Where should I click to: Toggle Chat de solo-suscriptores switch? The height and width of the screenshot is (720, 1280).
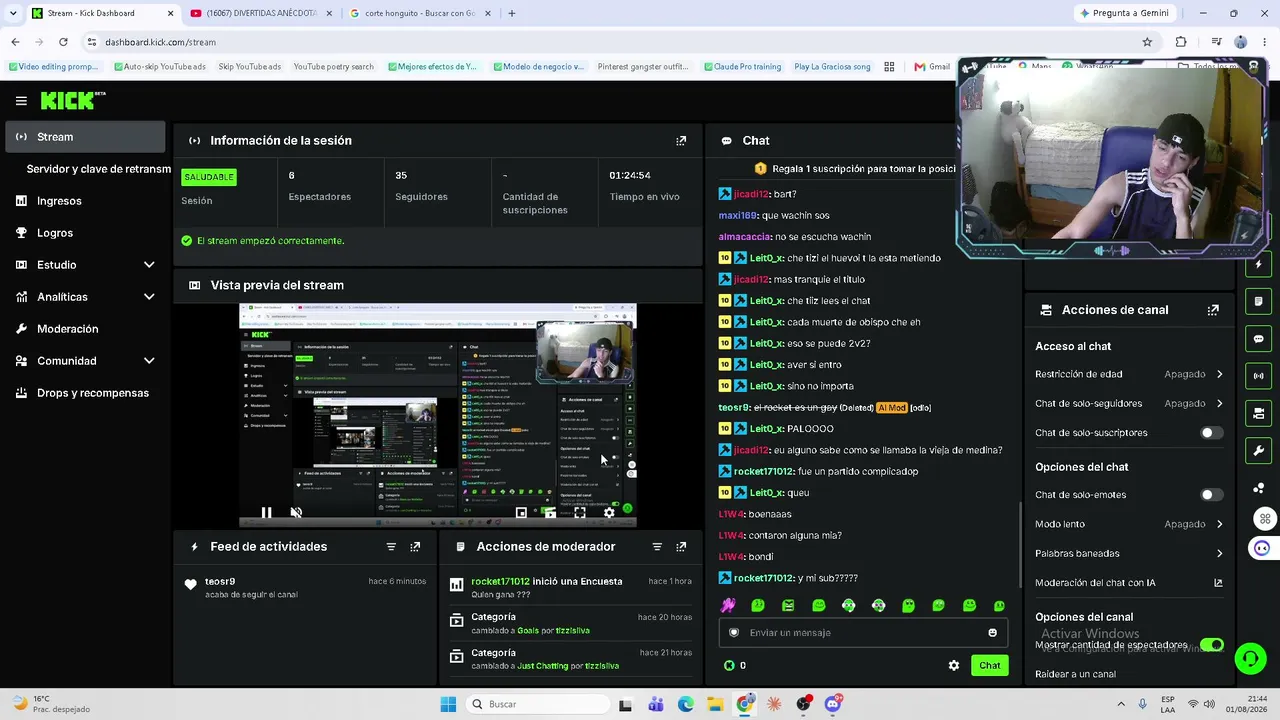1211,433
